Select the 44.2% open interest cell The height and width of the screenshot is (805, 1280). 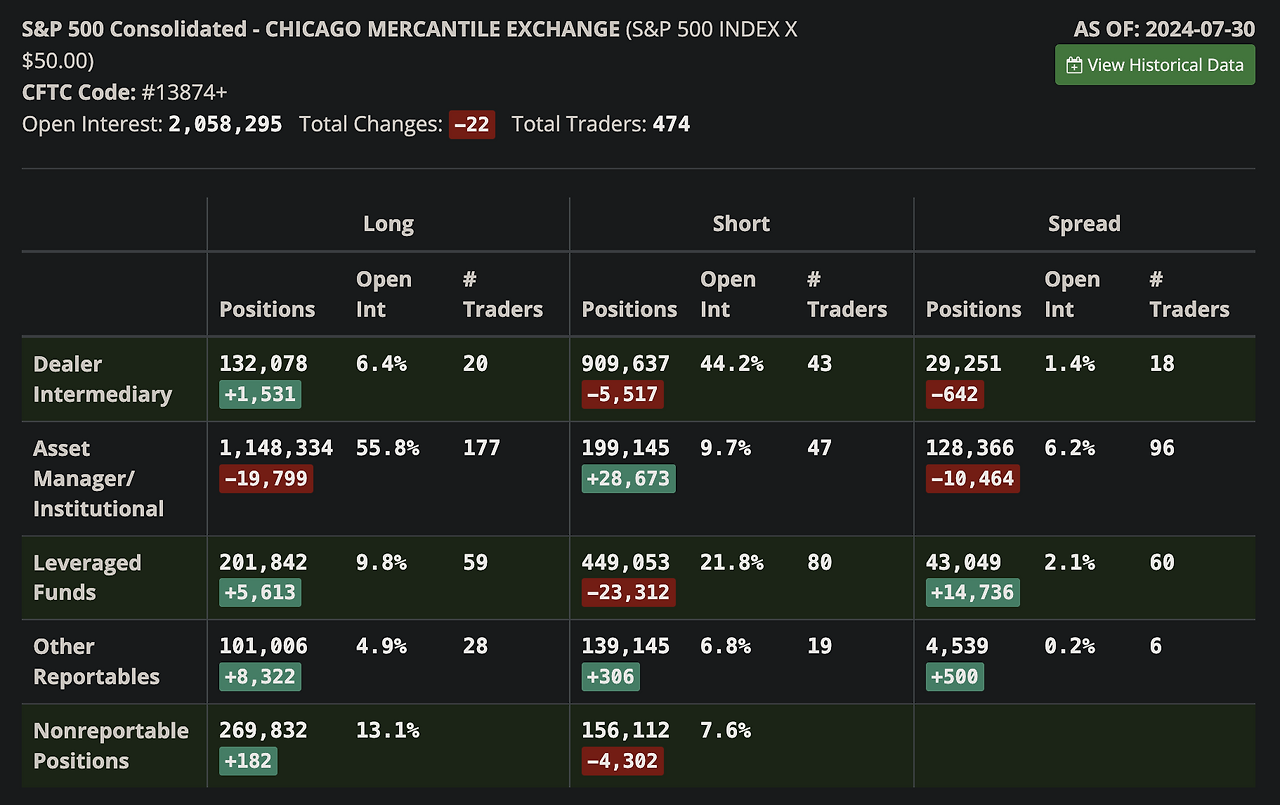click(732, 363)
